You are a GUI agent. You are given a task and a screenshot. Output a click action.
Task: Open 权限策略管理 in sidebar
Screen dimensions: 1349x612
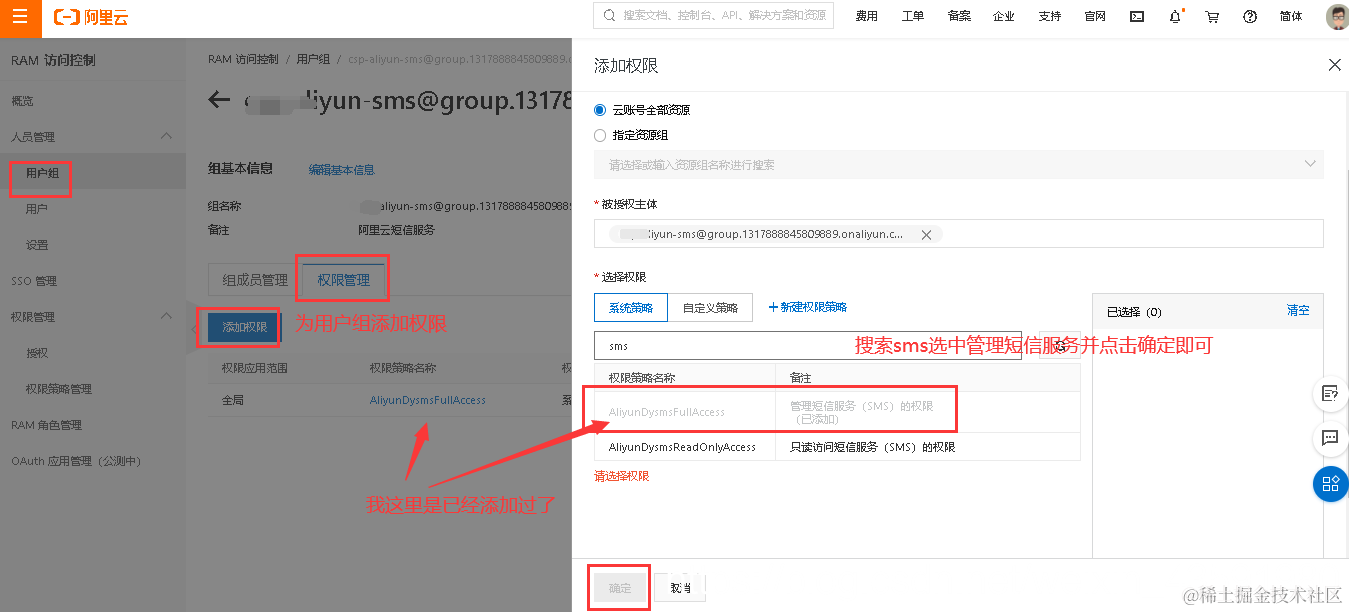pos(58,389)
